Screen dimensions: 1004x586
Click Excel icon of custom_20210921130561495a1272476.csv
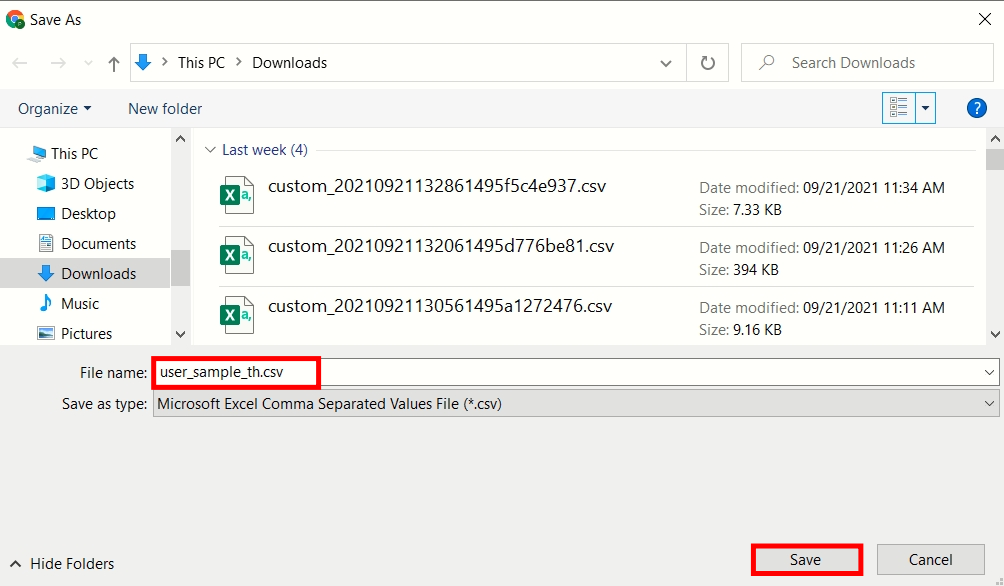[x=237, y=314]
